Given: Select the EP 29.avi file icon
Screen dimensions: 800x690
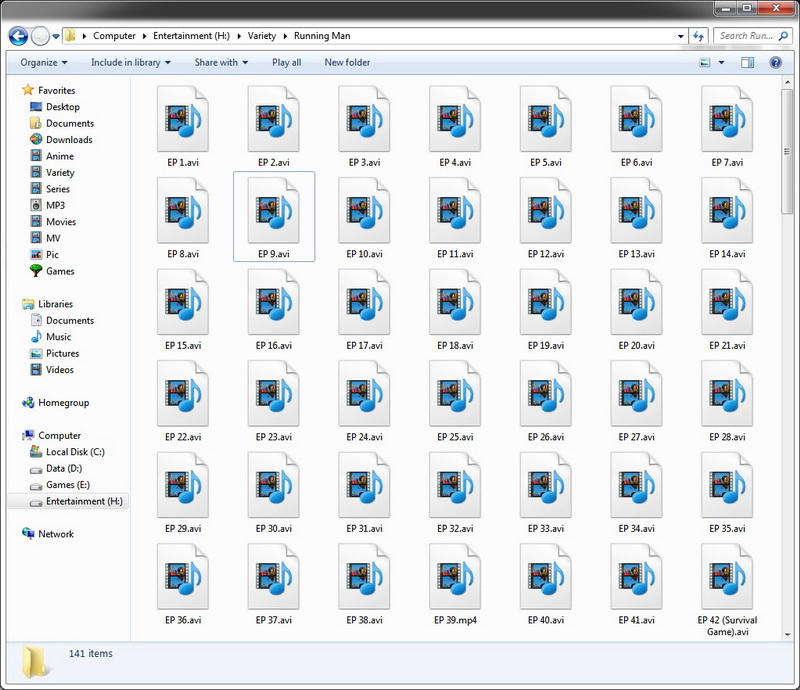Looking at the screenshot, I should click(183, 484).
